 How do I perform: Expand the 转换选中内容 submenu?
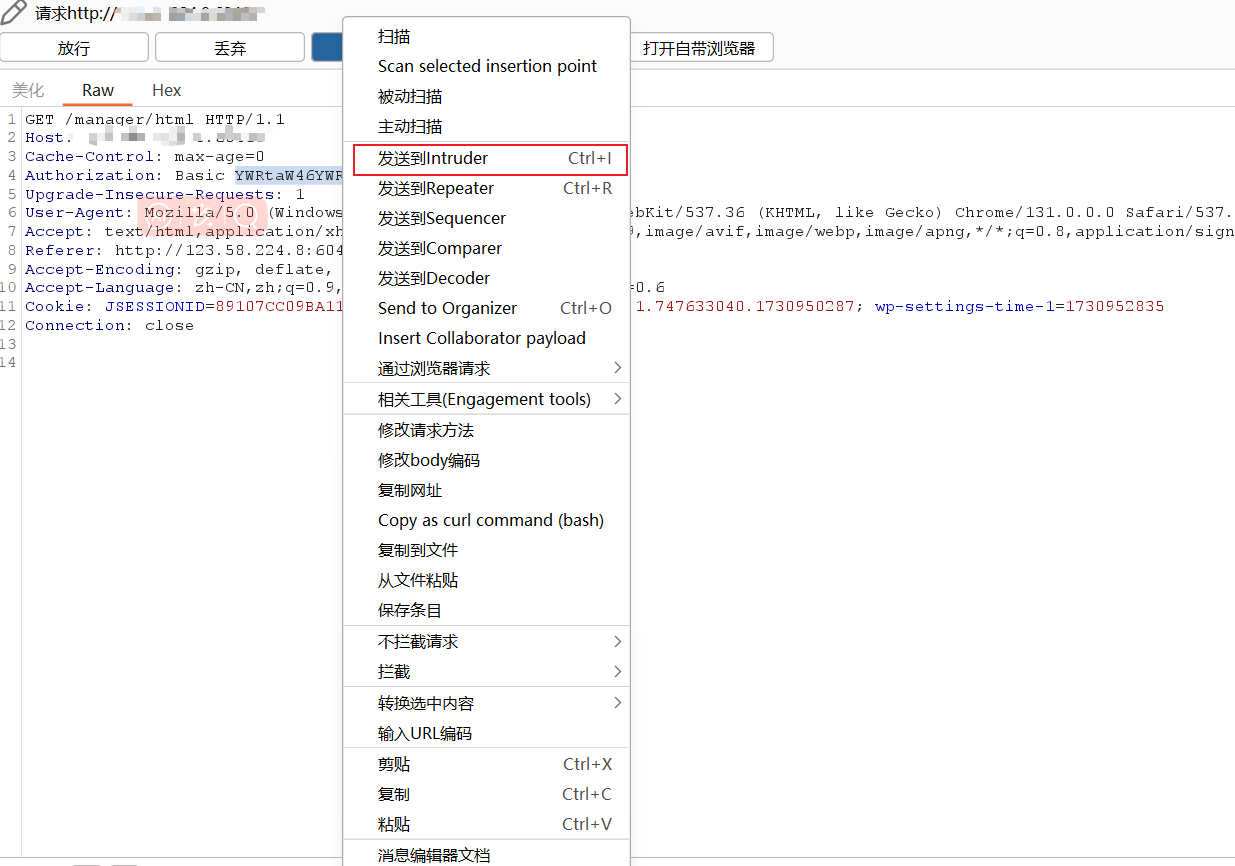pos(617,703)
